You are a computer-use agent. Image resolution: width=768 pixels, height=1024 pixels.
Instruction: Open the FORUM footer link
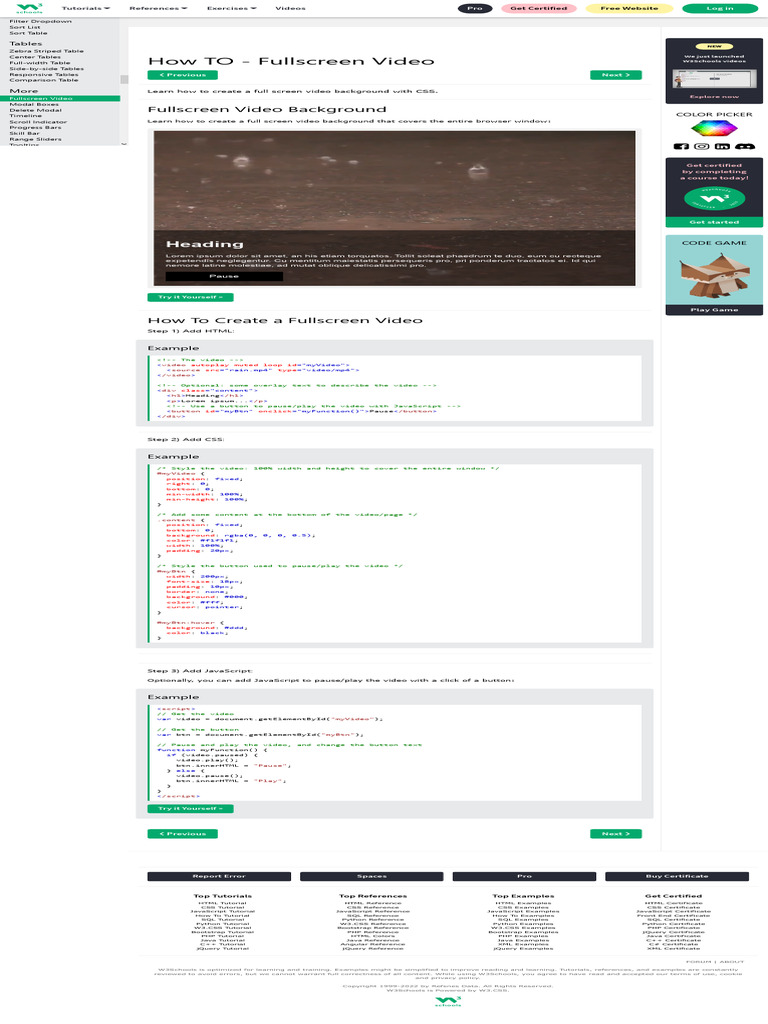click(698, 962)
